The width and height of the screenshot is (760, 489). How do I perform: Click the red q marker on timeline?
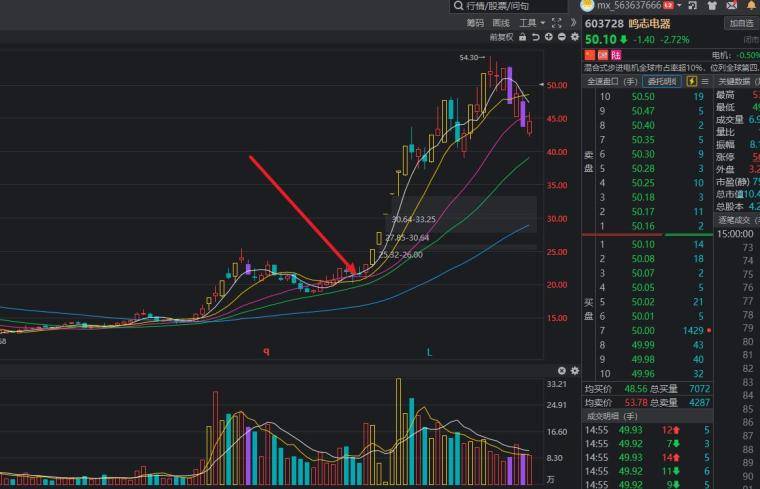266,351
